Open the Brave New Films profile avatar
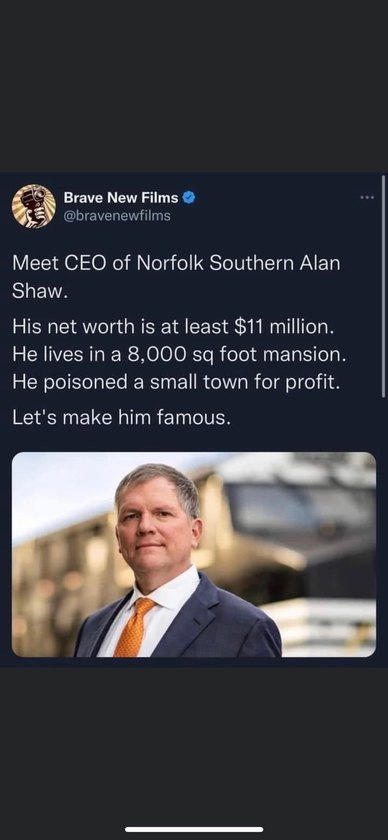The width and height of the screenshot is (388, 840). point(34,206)
